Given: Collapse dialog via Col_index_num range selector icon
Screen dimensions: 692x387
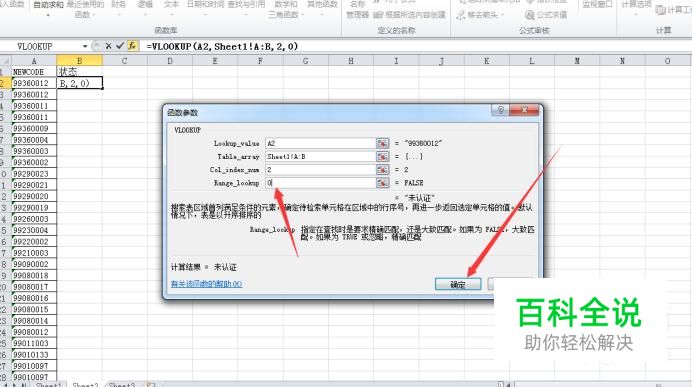Looking at the screenshot, I should [x=382, y=170].
